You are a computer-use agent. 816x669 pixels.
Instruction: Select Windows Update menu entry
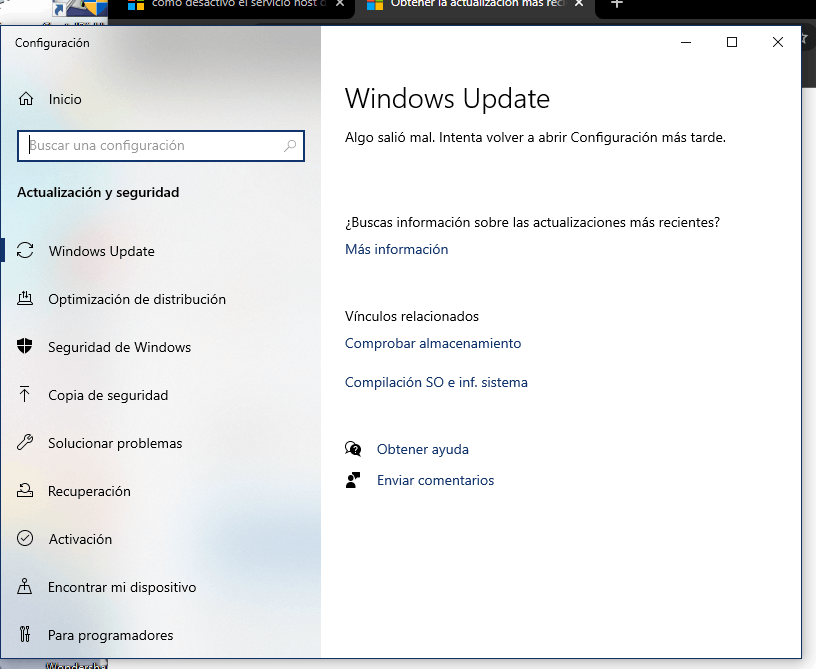[101, 251]
